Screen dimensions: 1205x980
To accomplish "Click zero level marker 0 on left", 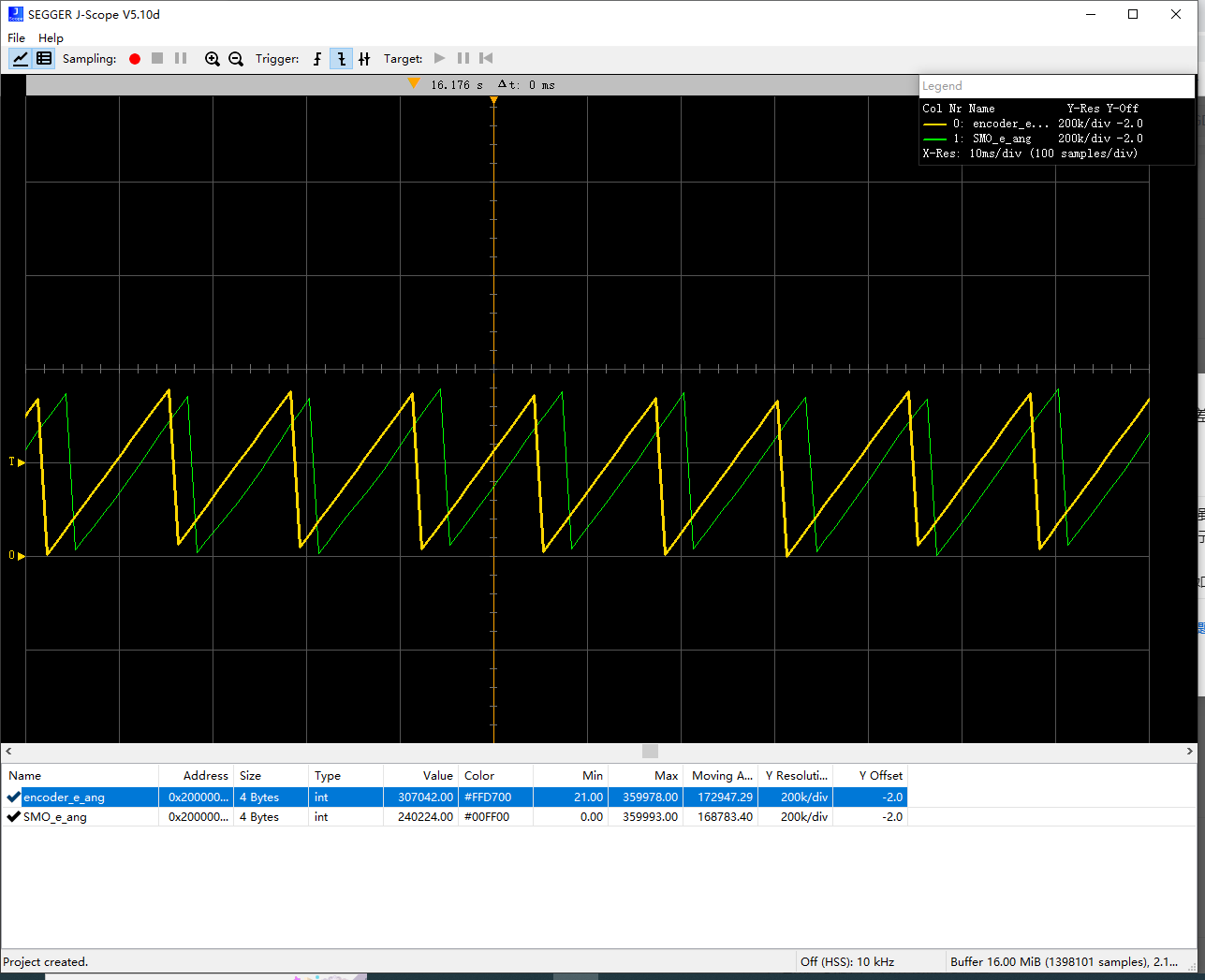I will [x=15, y=556].
